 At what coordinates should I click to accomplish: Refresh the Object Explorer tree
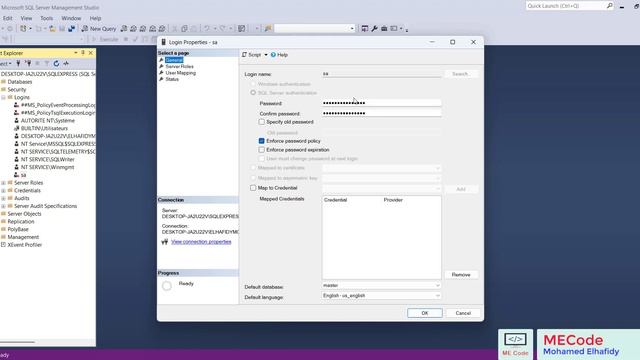tap(56, 63)
